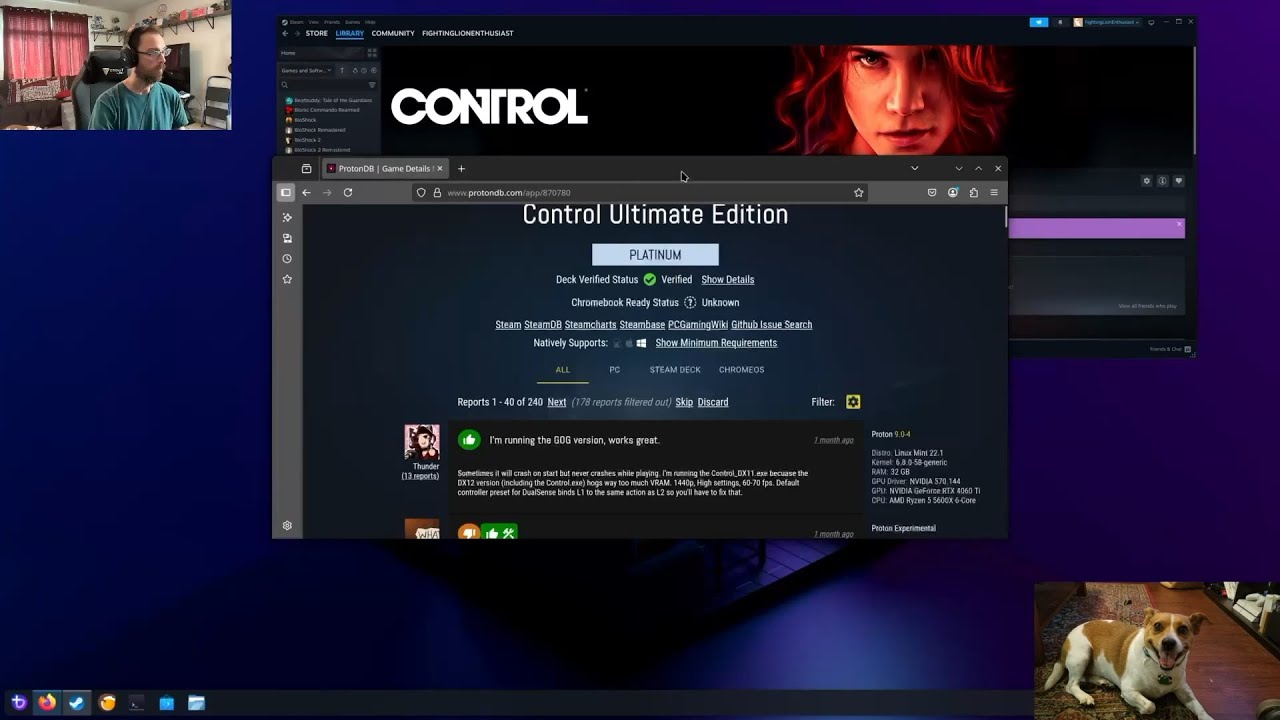Go back in the Steam window

pyautogui.click(x=285, y=33)
